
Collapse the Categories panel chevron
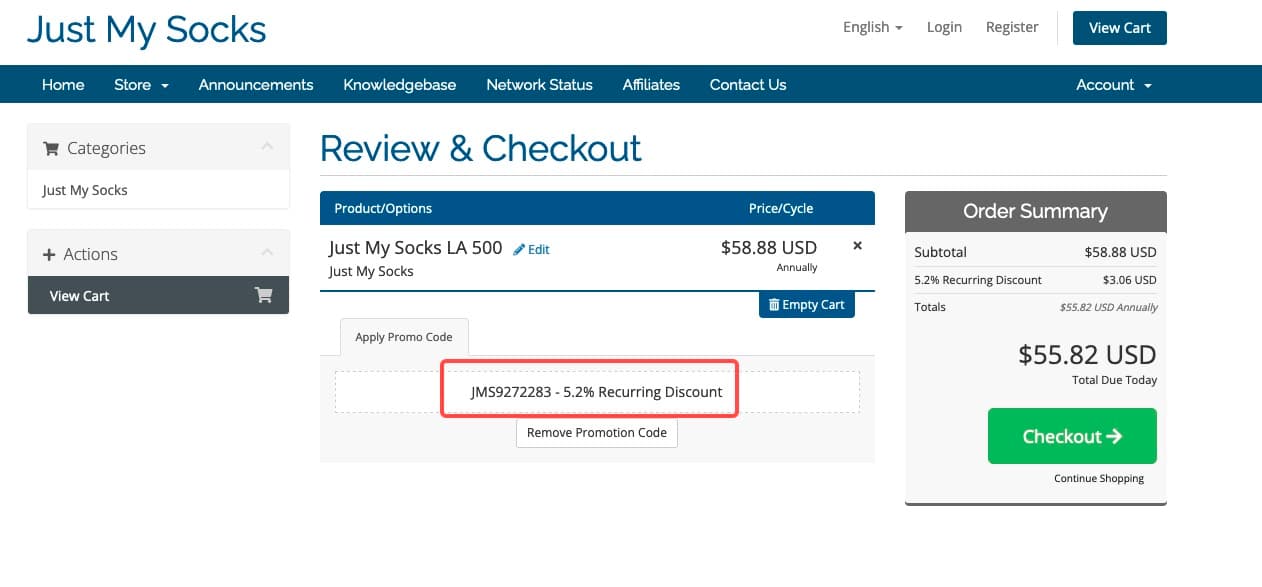[x=267, y=147]
